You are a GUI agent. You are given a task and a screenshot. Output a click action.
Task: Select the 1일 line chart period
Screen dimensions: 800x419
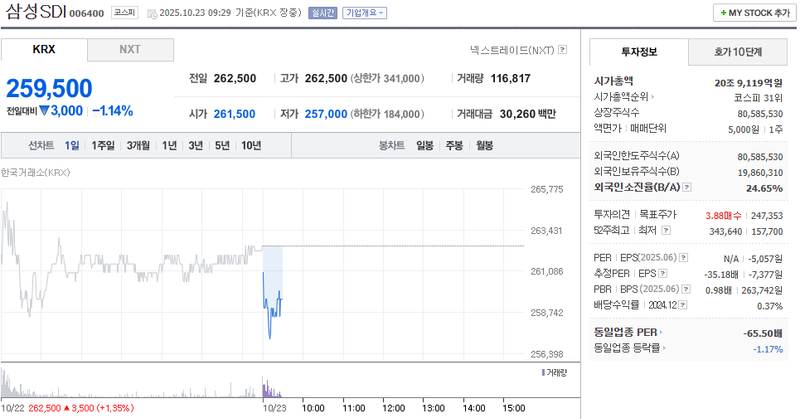pos(72,146)
